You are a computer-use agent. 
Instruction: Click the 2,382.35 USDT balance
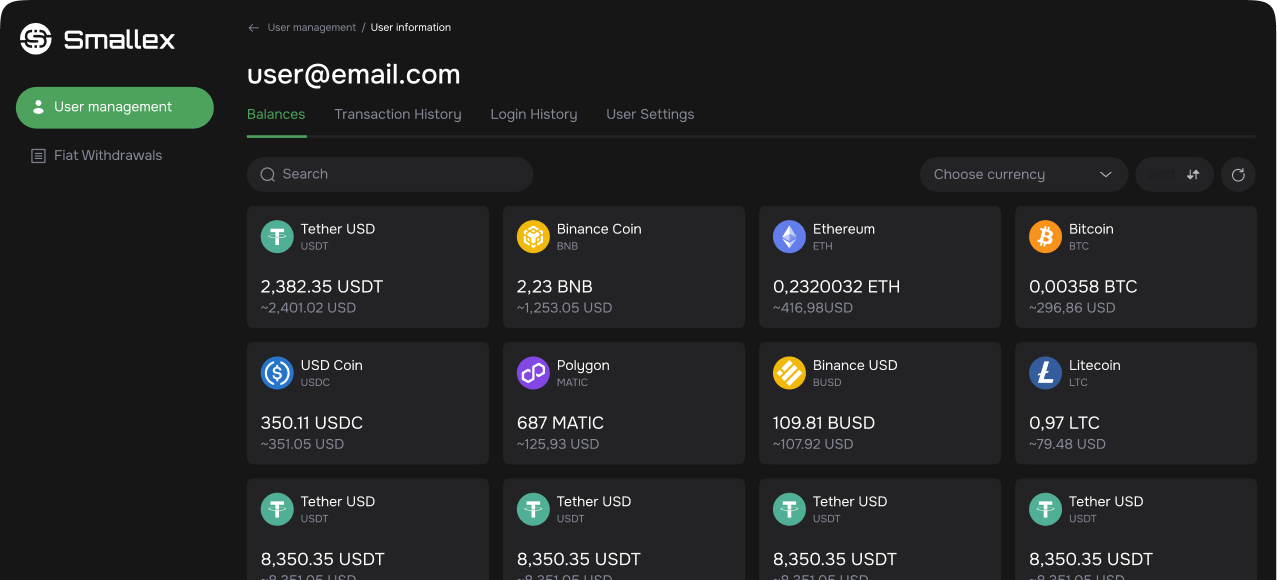322,287
